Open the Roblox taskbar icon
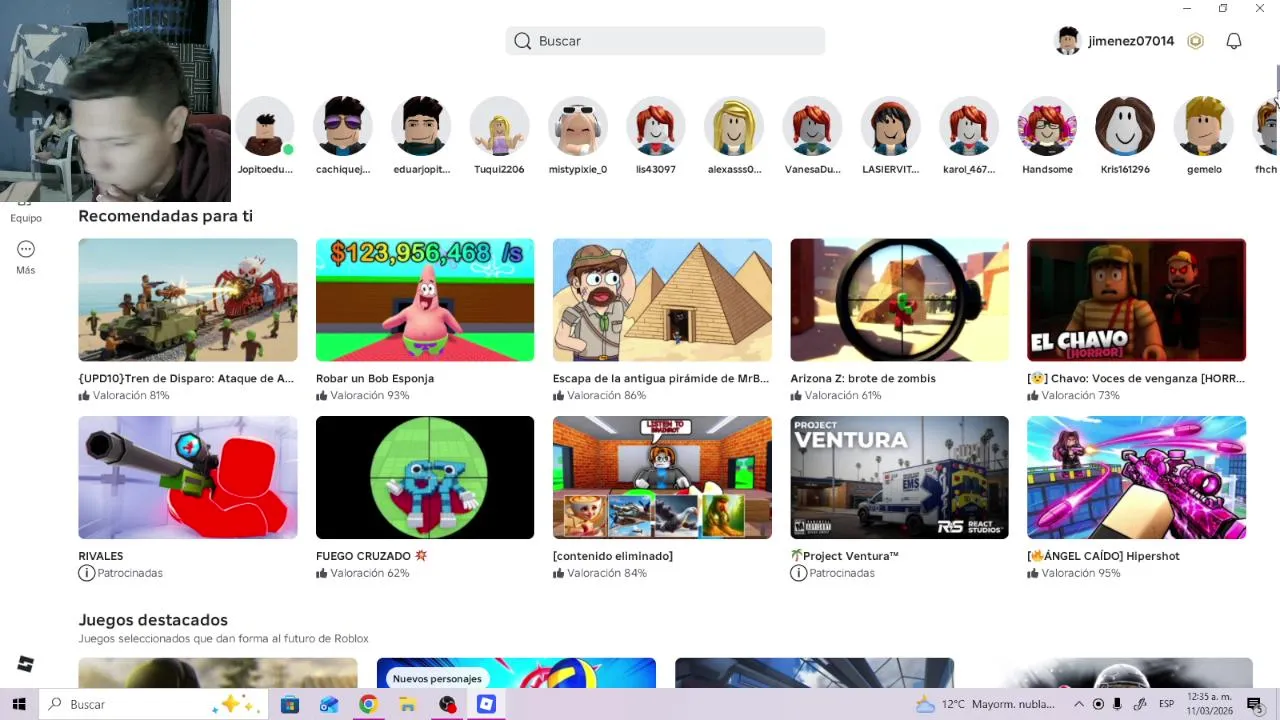This screenshot has height=720, width=1280. [486, 704]
